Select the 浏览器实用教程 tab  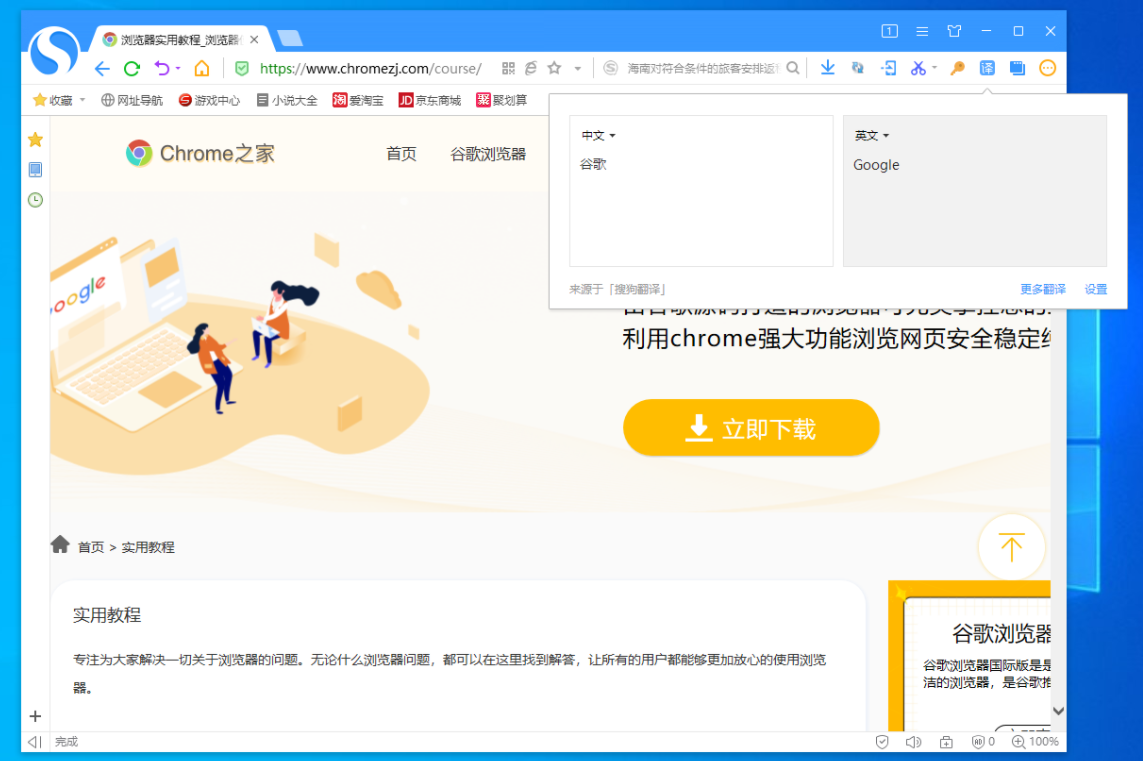179,39
